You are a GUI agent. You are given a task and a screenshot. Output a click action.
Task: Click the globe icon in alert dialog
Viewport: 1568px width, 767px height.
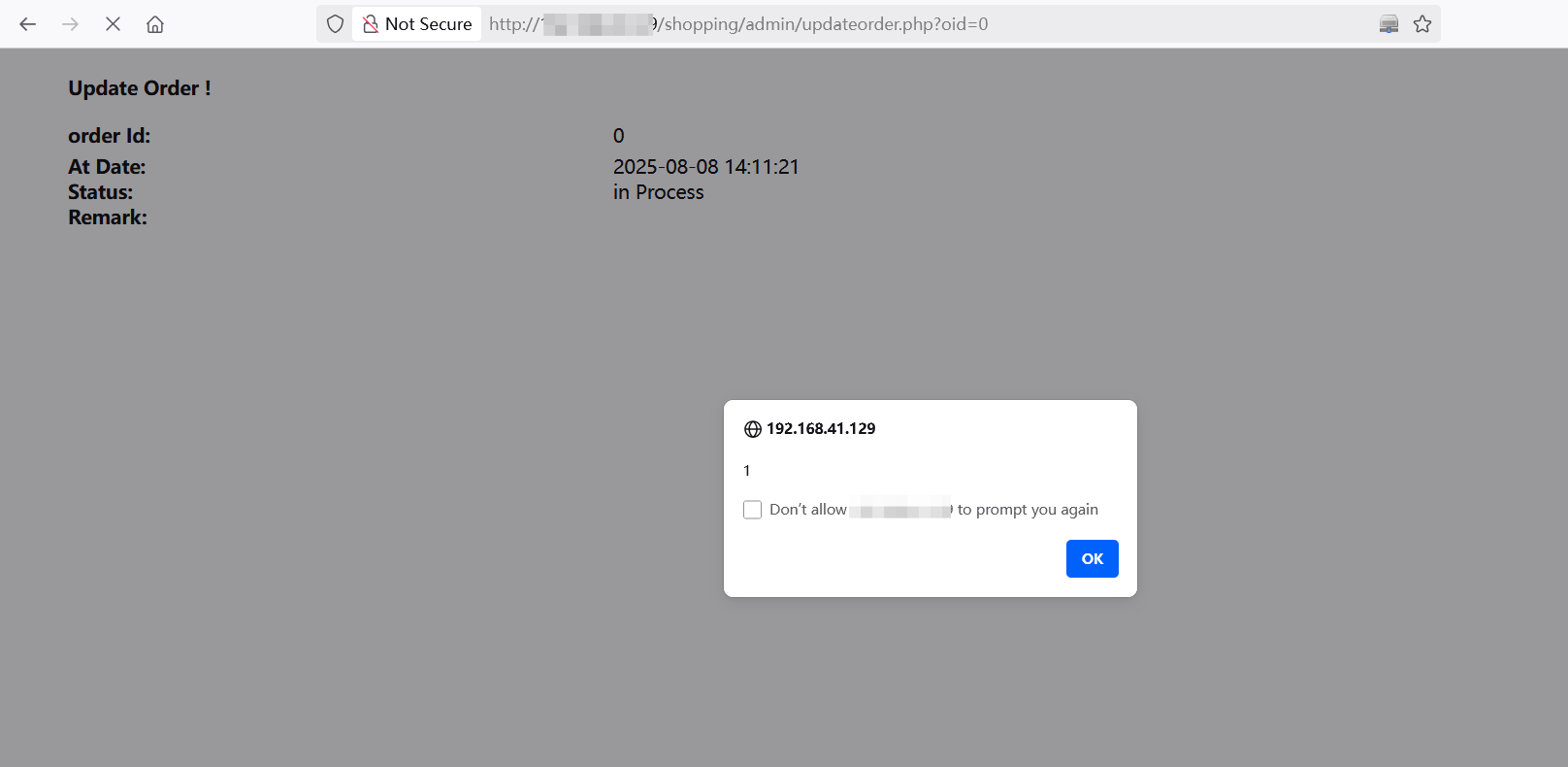(x=753, y=429)
